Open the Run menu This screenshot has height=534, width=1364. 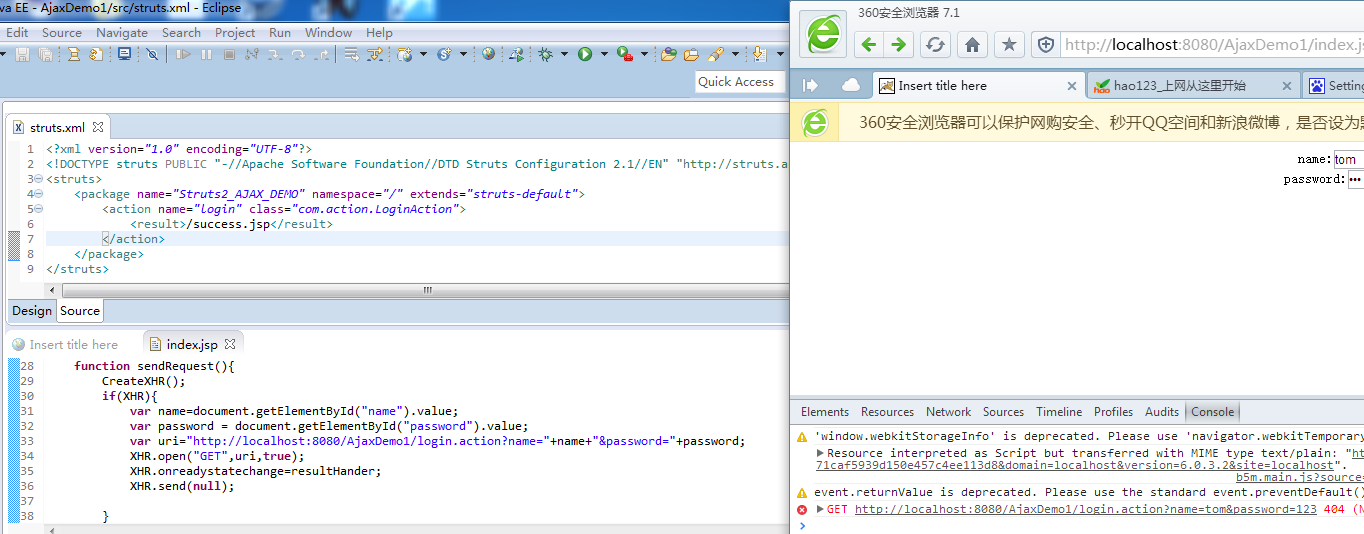pos(280,32)
